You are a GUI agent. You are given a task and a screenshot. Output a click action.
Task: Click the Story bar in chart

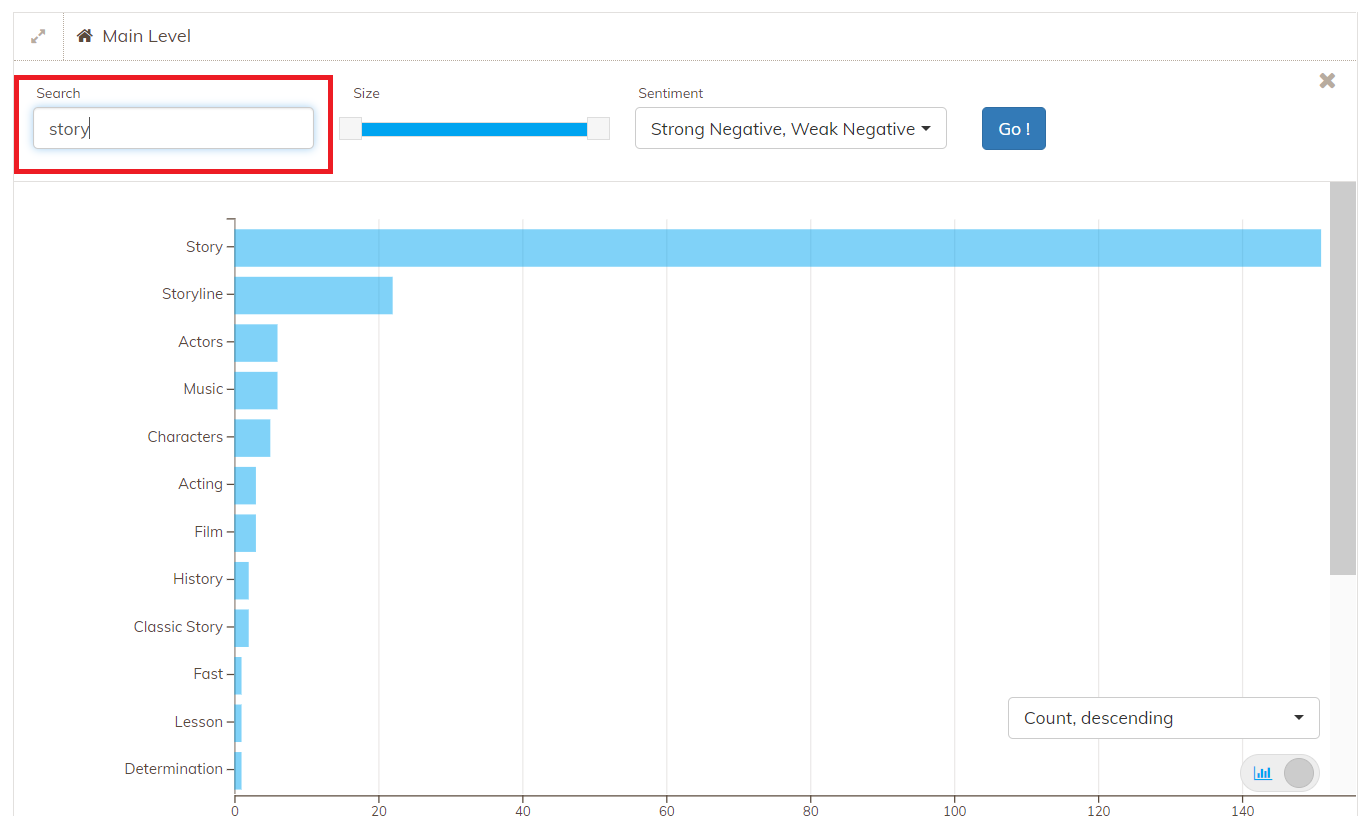[778, 248]
